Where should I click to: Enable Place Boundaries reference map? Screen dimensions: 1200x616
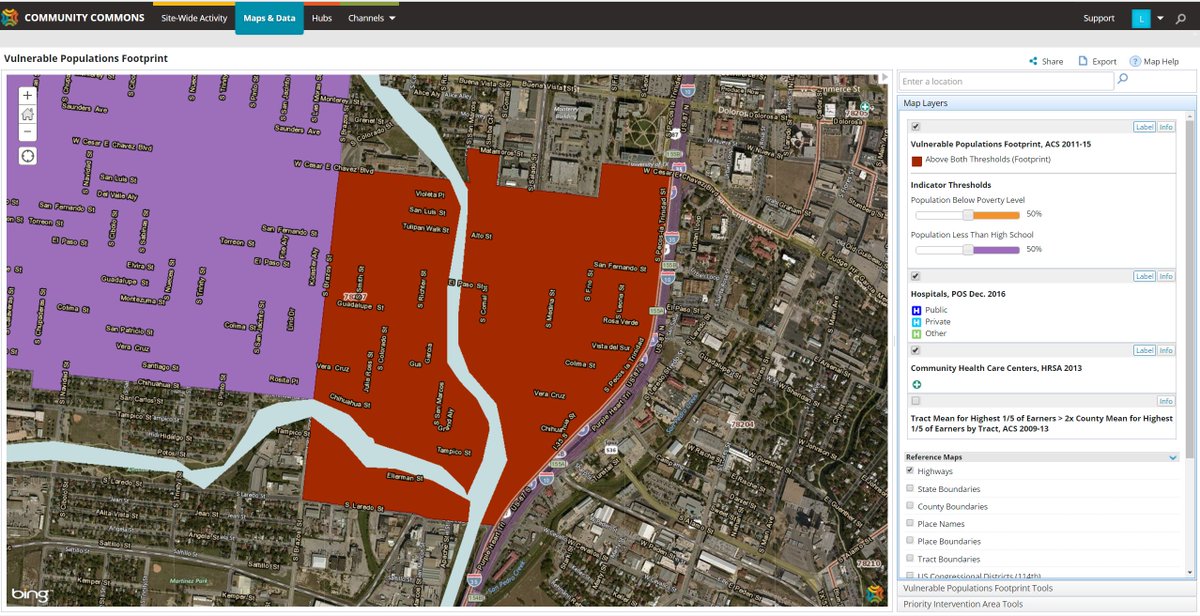click(x=910, y=541)
